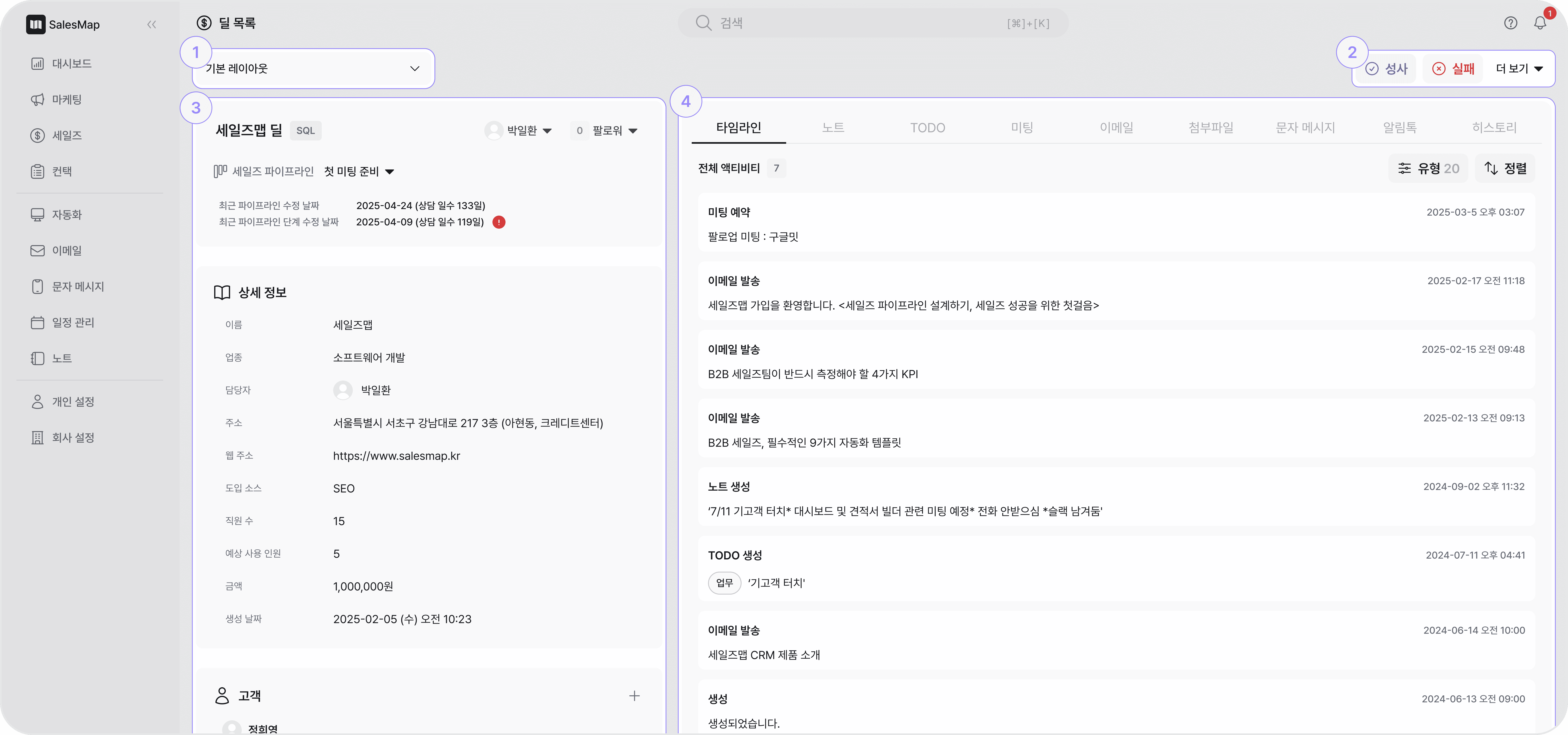Click the 업무 tag in TODO 생성
The width and height of the screenshot is (1568, 735).
coord(724,583)
